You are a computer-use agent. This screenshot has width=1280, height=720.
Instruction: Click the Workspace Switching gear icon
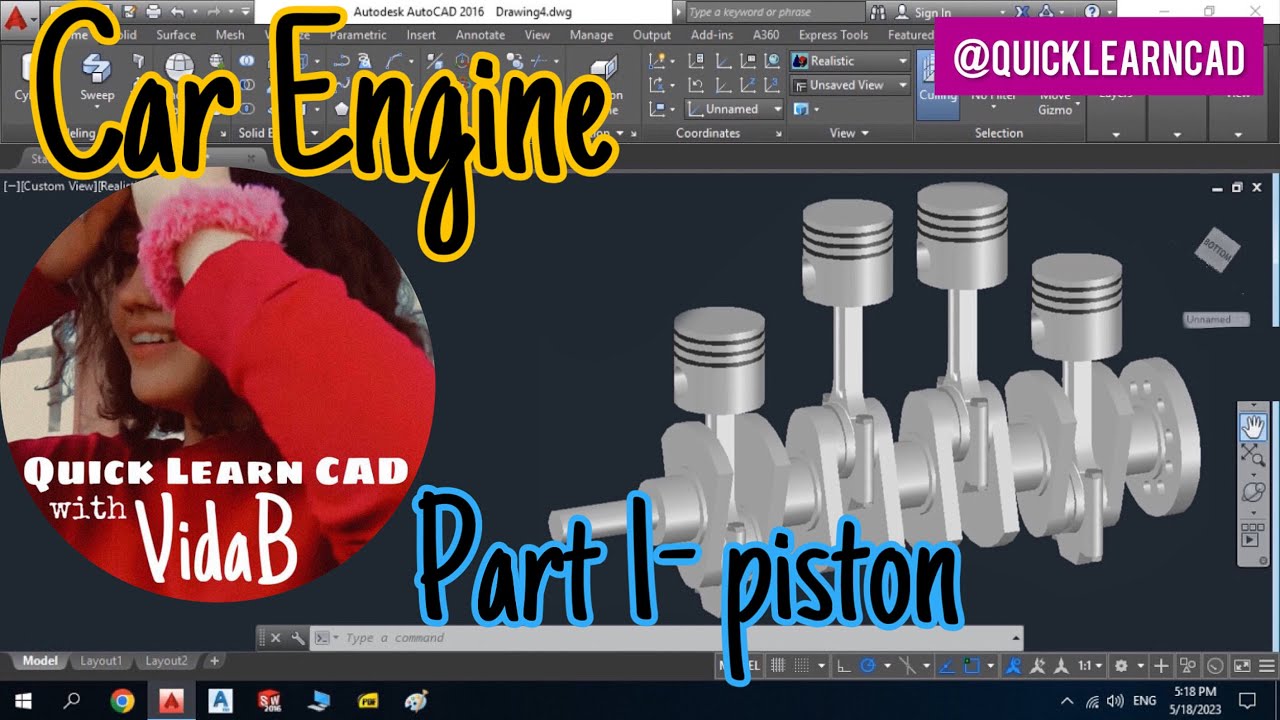tap(1121, 666)
